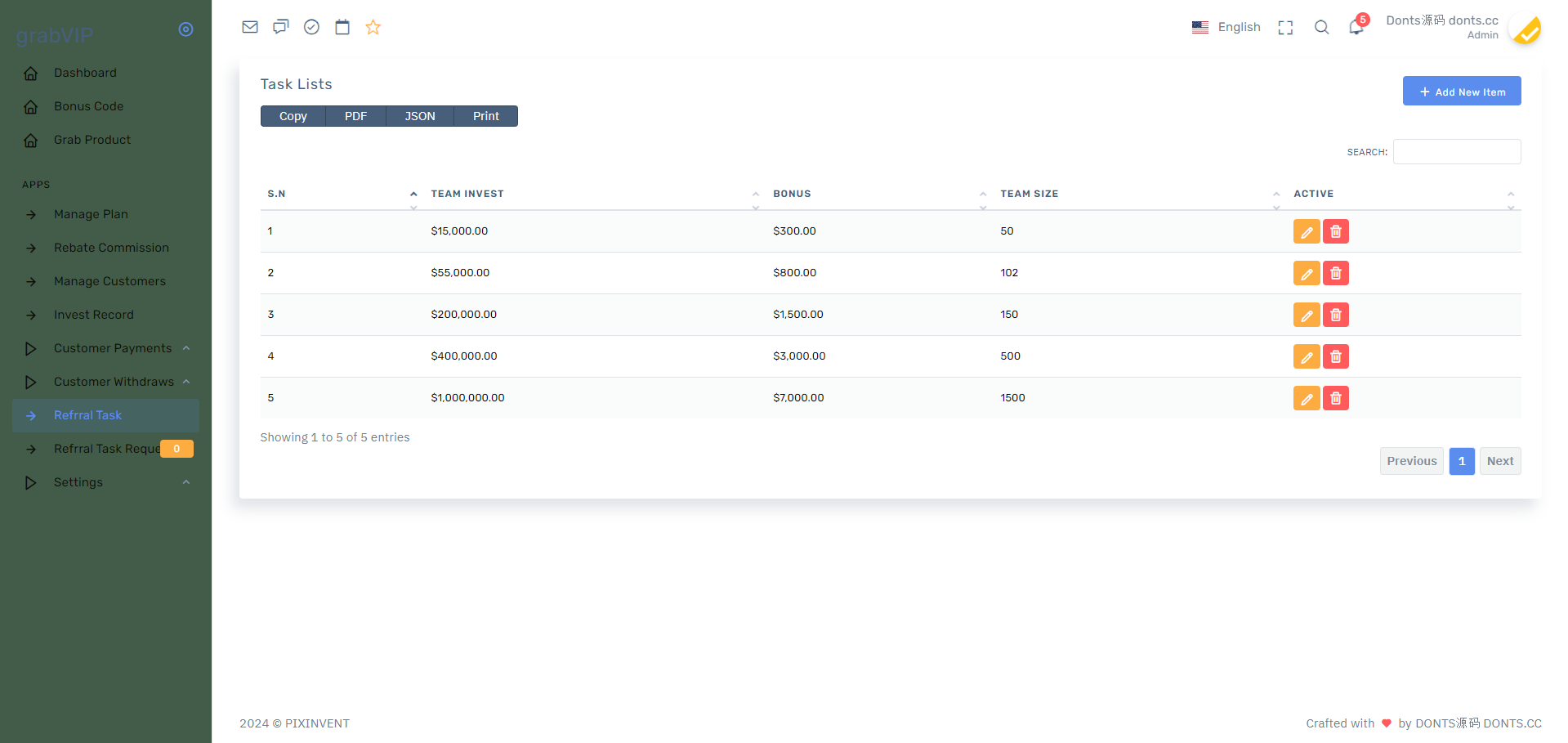Click the Dashboard home icon in sidebar
Screen dimensions: 1568x743
[31, 74]
